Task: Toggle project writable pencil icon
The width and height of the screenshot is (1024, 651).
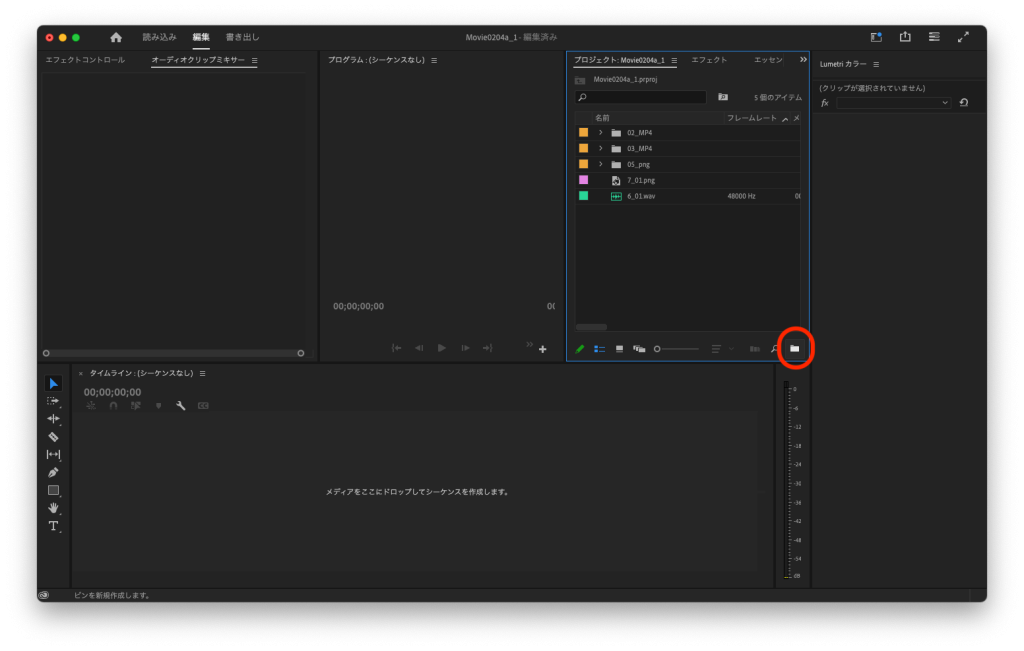Action: [x=580, y=349]
